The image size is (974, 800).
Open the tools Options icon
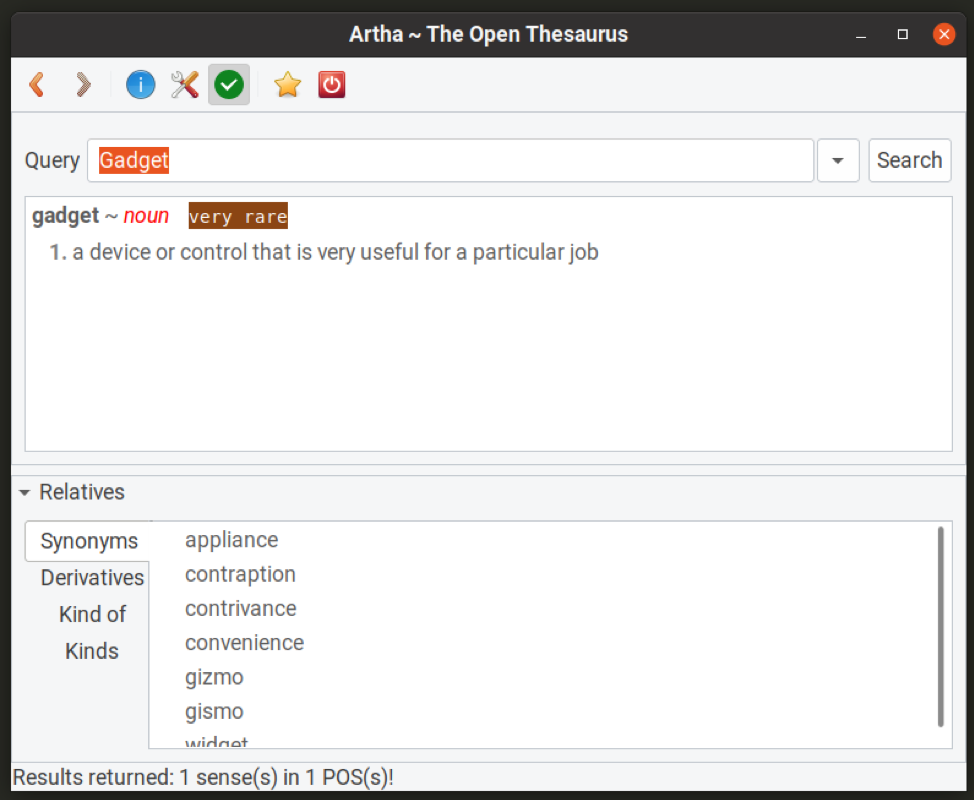click(184, 85)
